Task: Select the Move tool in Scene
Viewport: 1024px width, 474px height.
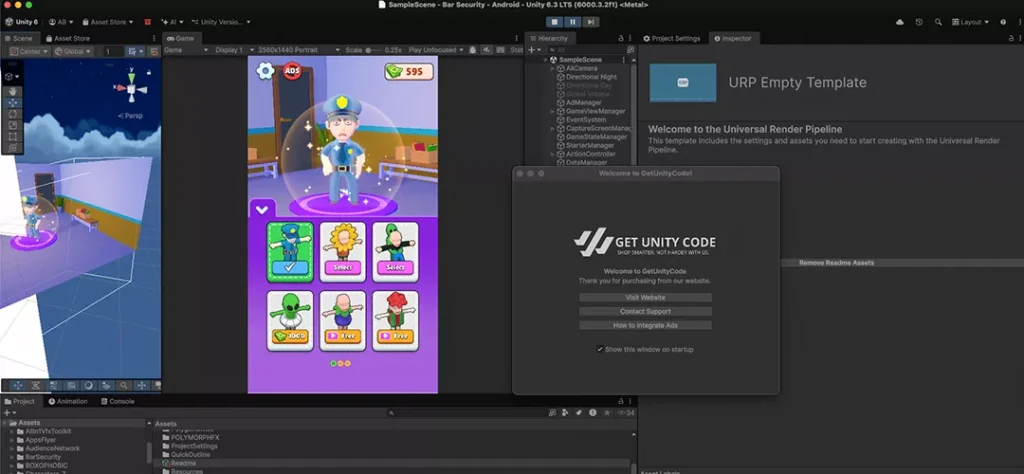Action: click(12, 103)
